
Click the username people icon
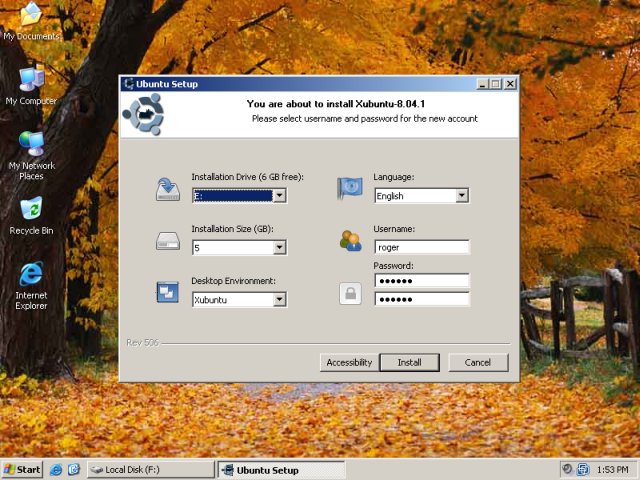[x=351, y=241]
